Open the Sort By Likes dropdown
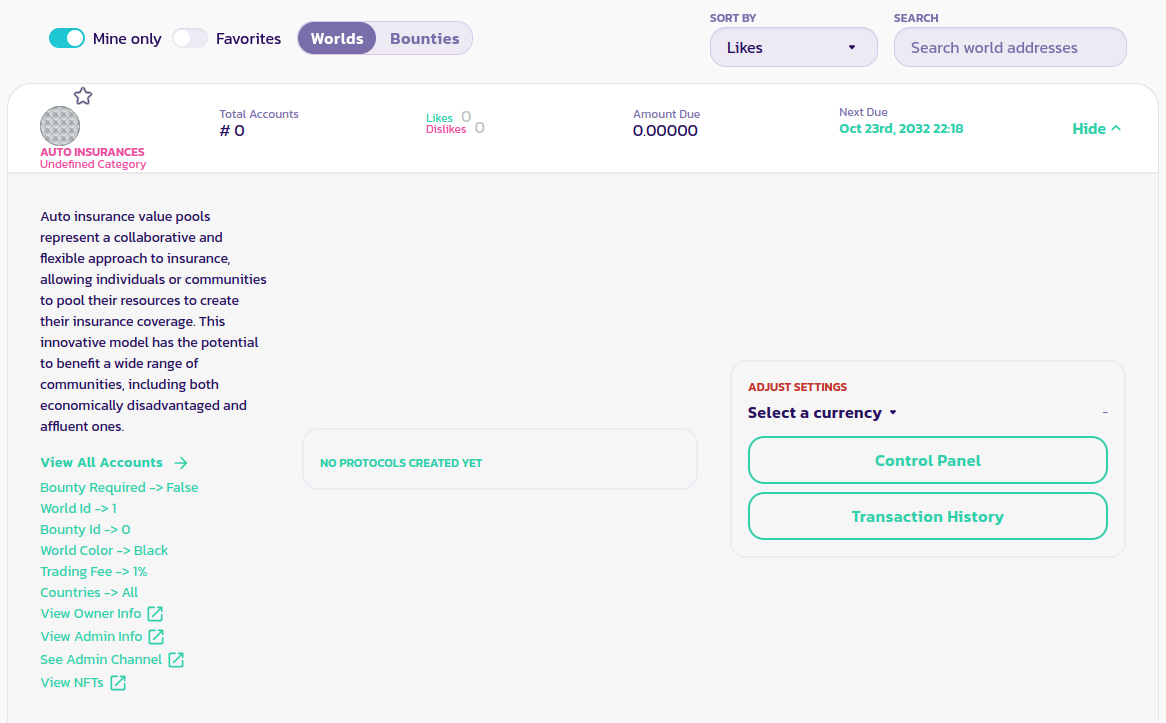The height and width of the screenshot is (723, 1166). 793,47
